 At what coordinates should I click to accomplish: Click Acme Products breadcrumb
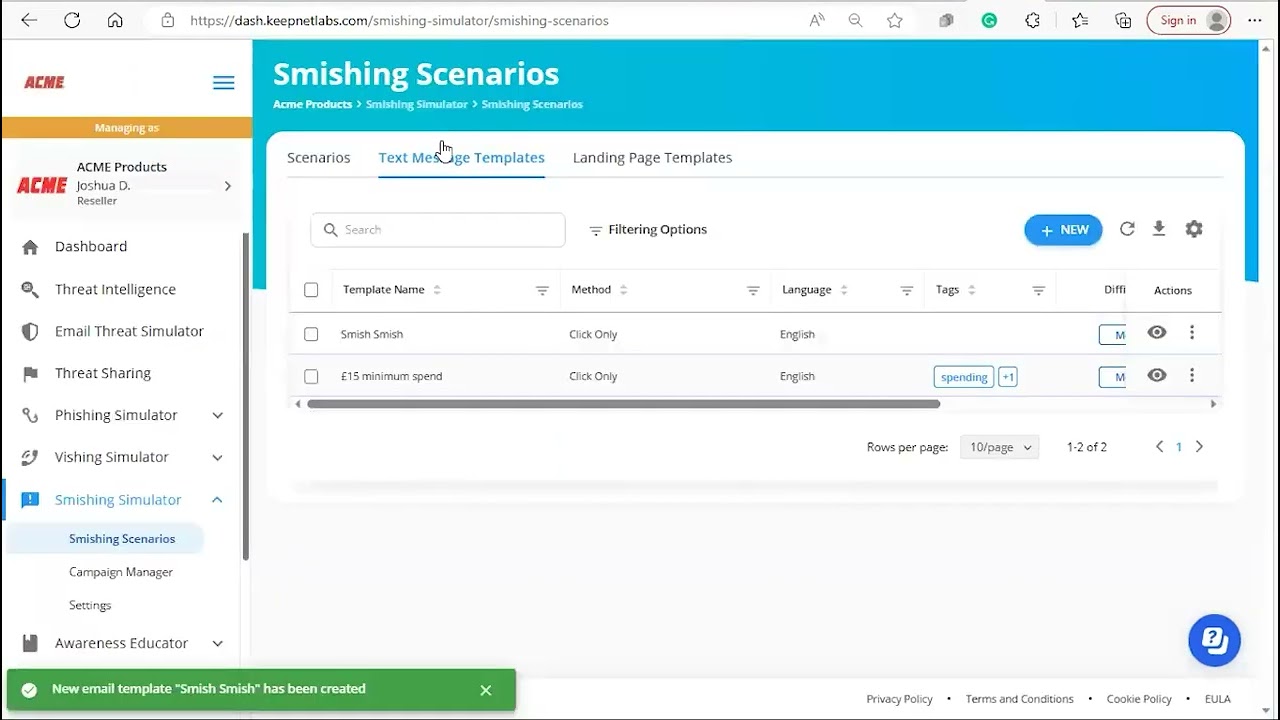coord(312,104)
